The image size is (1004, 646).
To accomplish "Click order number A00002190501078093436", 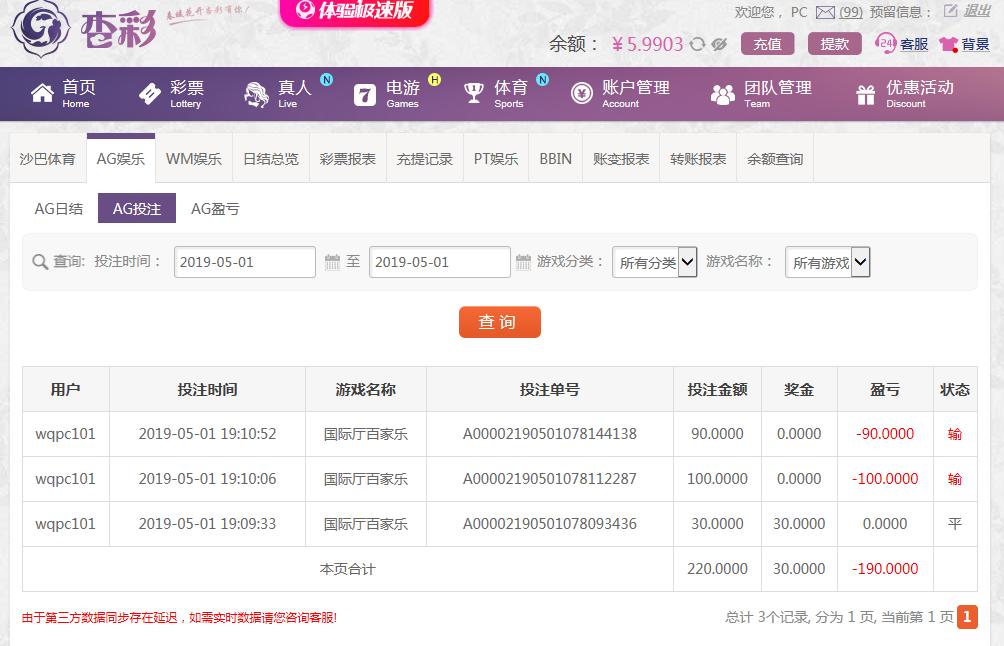I will (x=549, y=524).
